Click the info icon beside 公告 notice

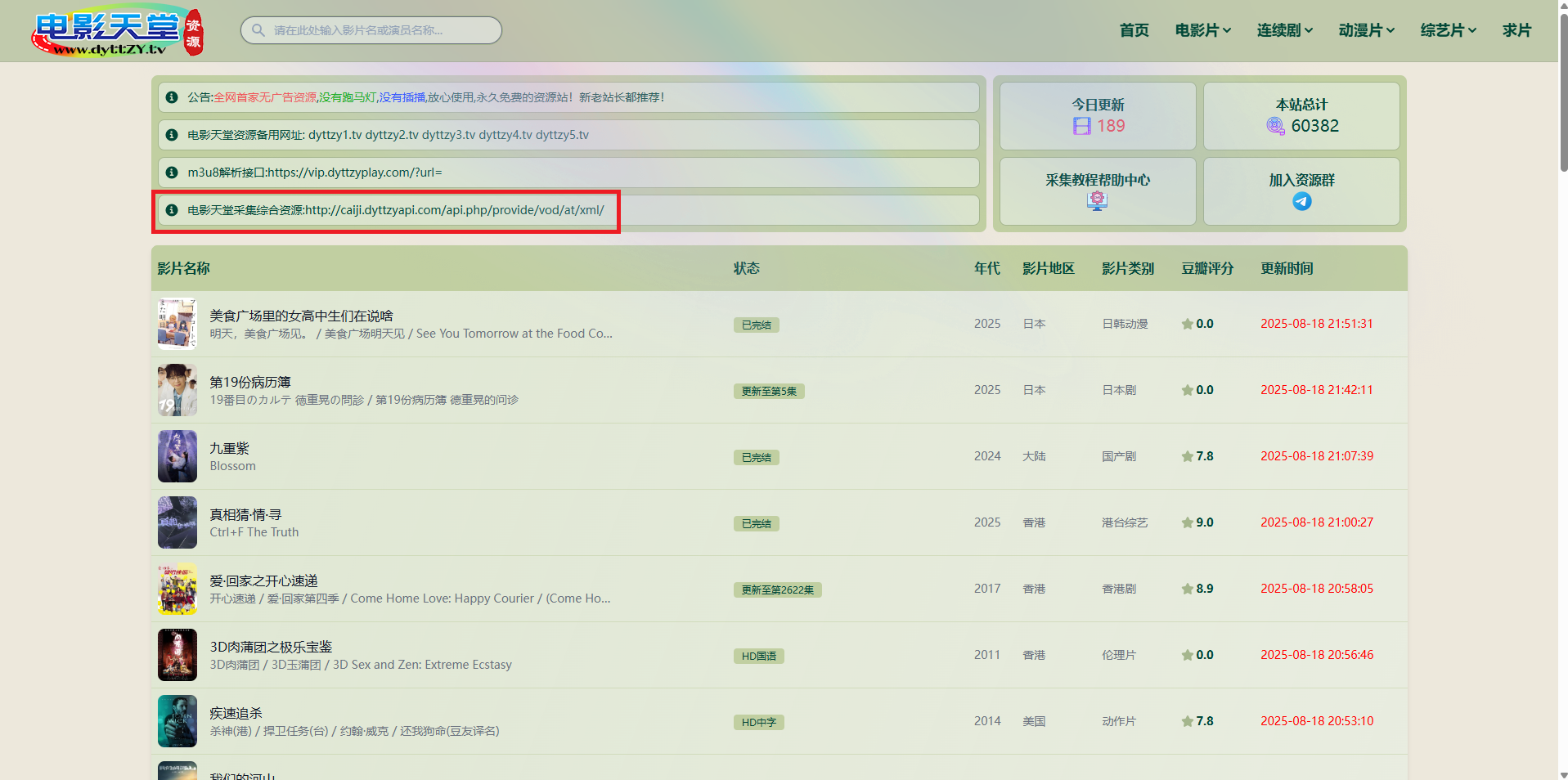point(172,97)
